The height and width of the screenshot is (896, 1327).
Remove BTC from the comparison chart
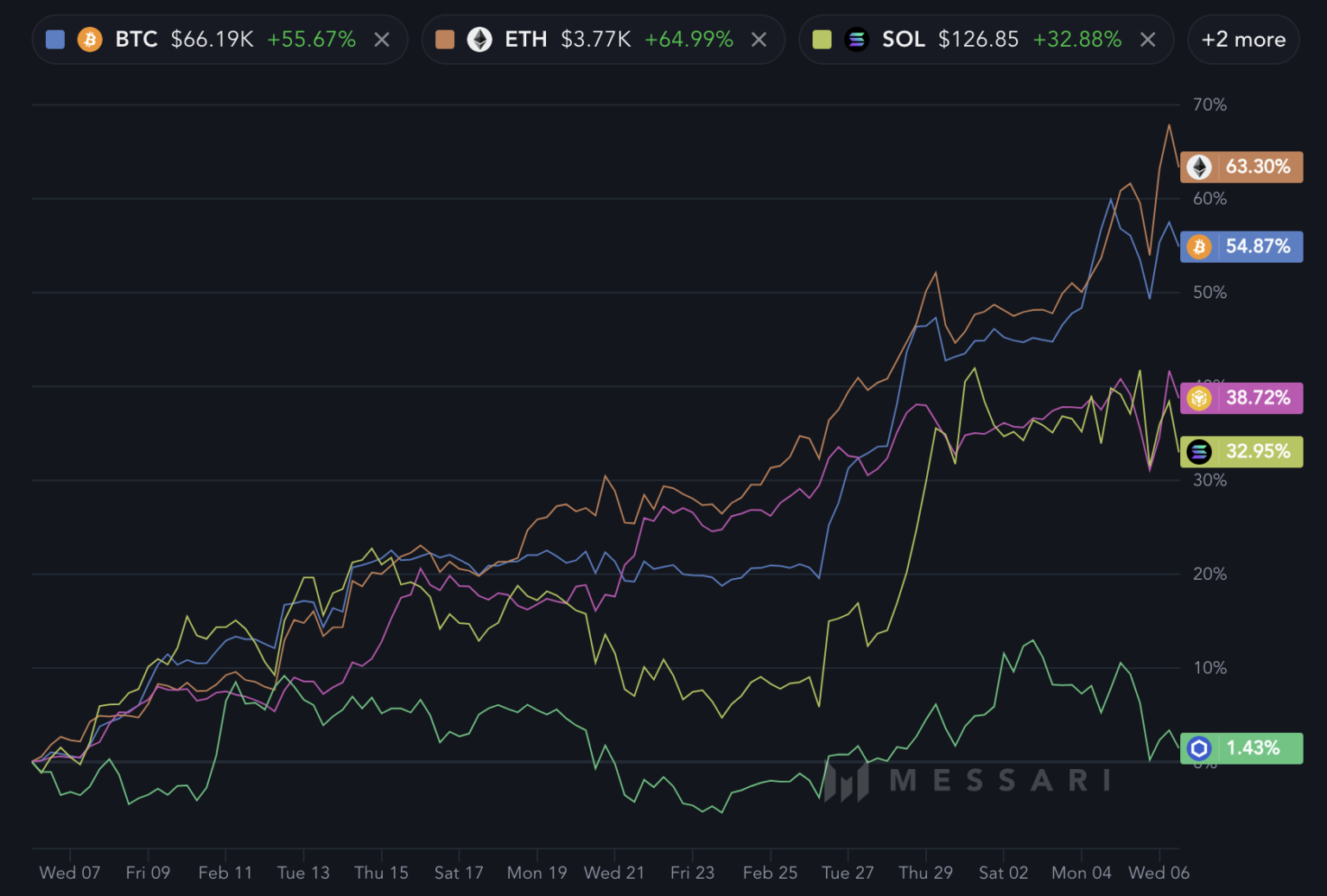(x=382, y=40)
